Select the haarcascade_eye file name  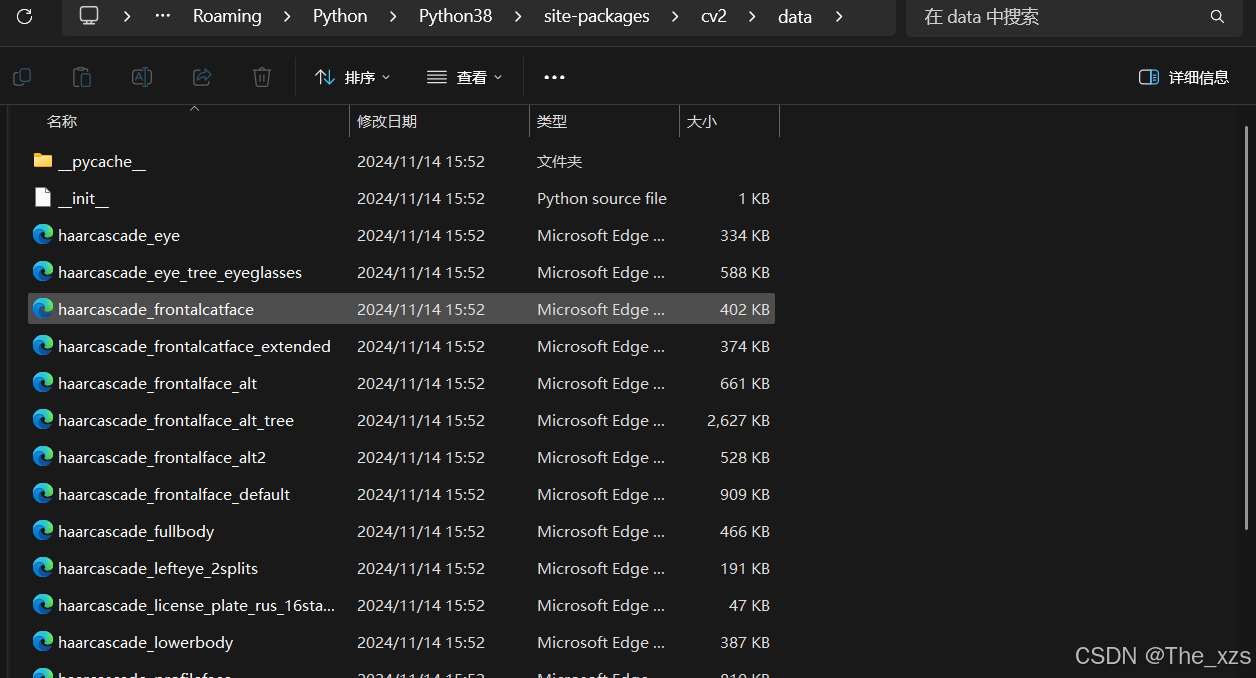coord(119,235)
